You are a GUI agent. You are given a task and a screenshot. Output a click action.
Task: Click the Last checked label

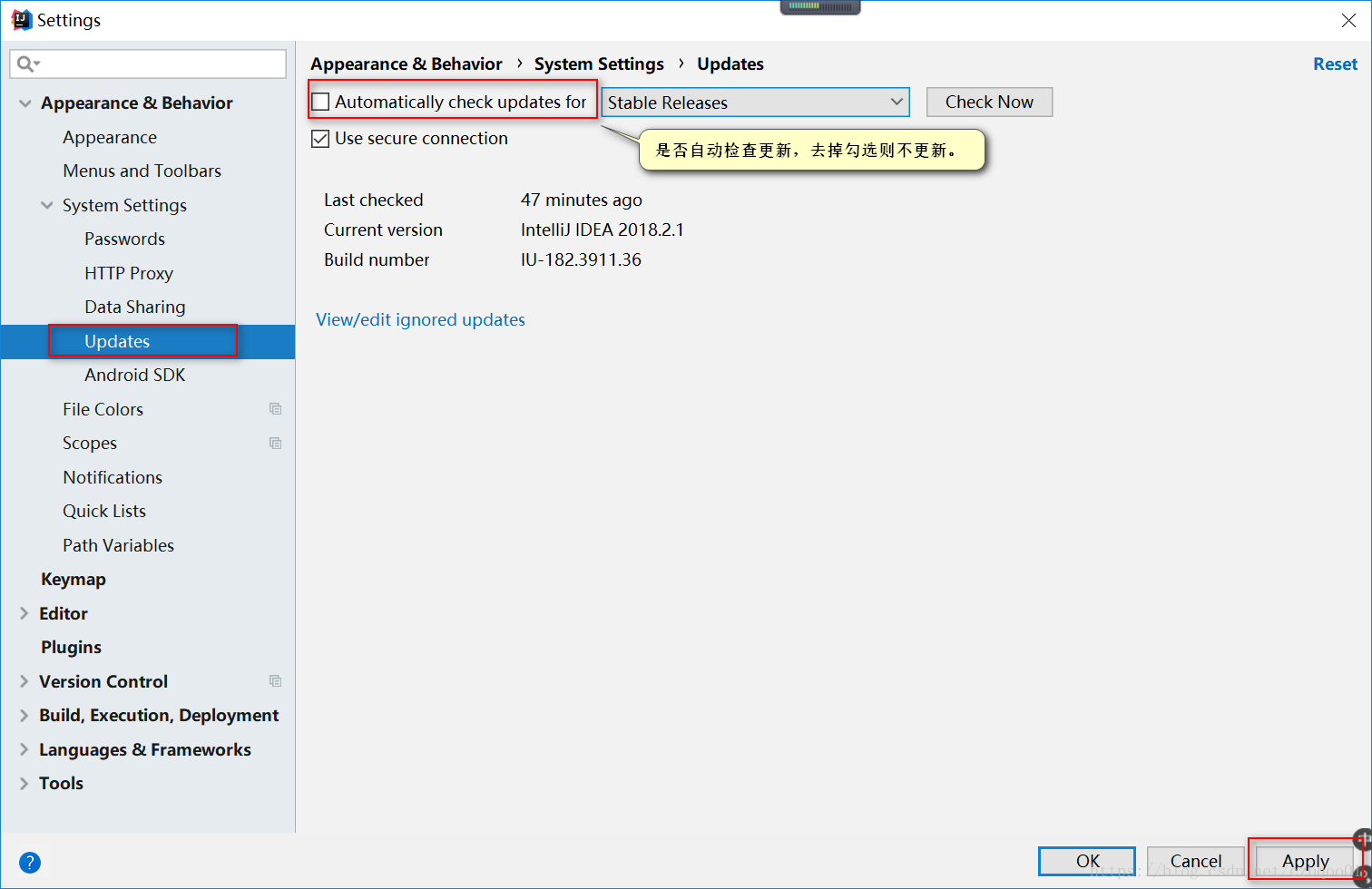click(374, 200)
